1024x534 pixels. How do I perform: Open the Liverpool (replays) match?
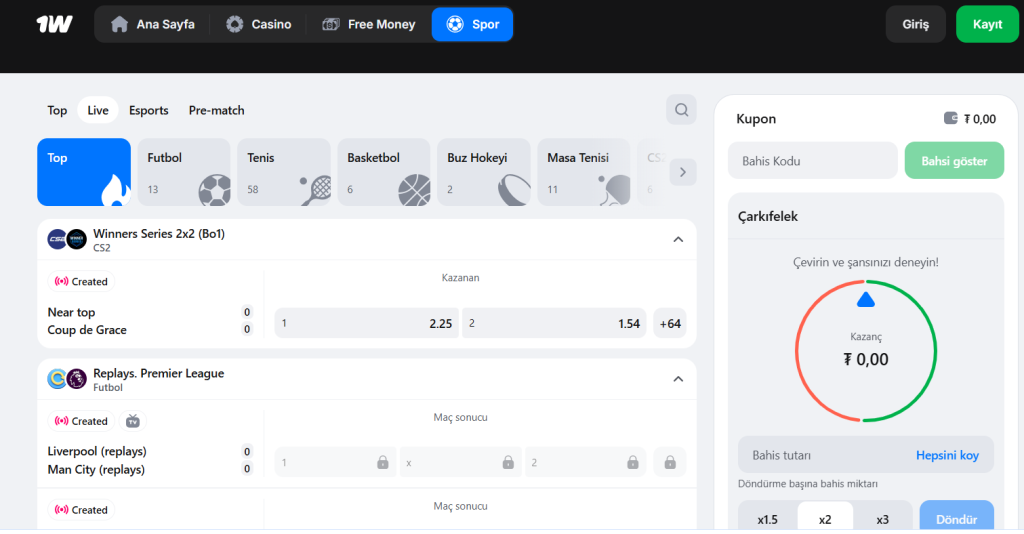pyautogui.click(x=97, y=452)
